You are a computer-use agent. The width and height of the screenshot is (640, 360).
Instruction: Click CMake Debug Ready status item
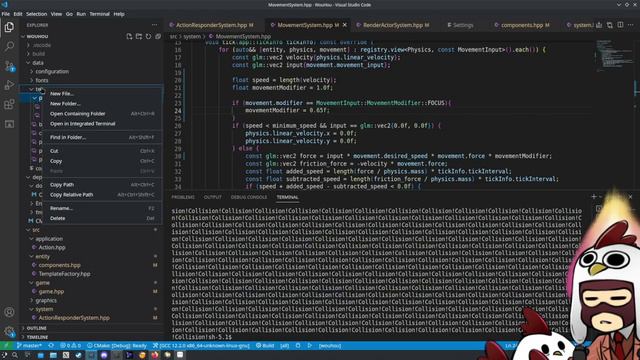117,345
